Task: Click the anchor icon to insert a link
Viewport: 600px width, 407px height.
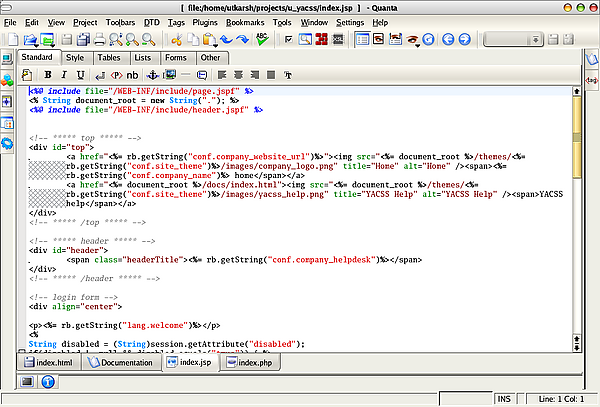Action: [x=152, y=75]
